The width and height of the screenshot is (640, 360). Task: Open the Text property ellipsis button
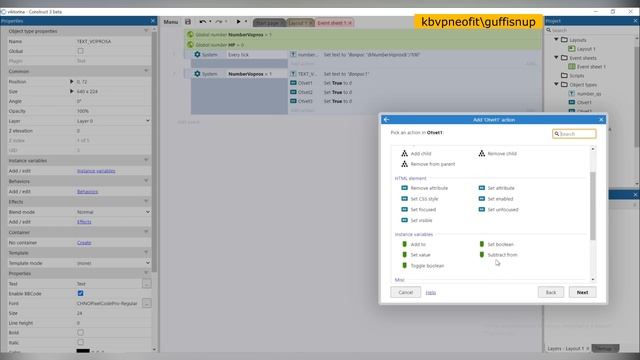click(147, 284)
